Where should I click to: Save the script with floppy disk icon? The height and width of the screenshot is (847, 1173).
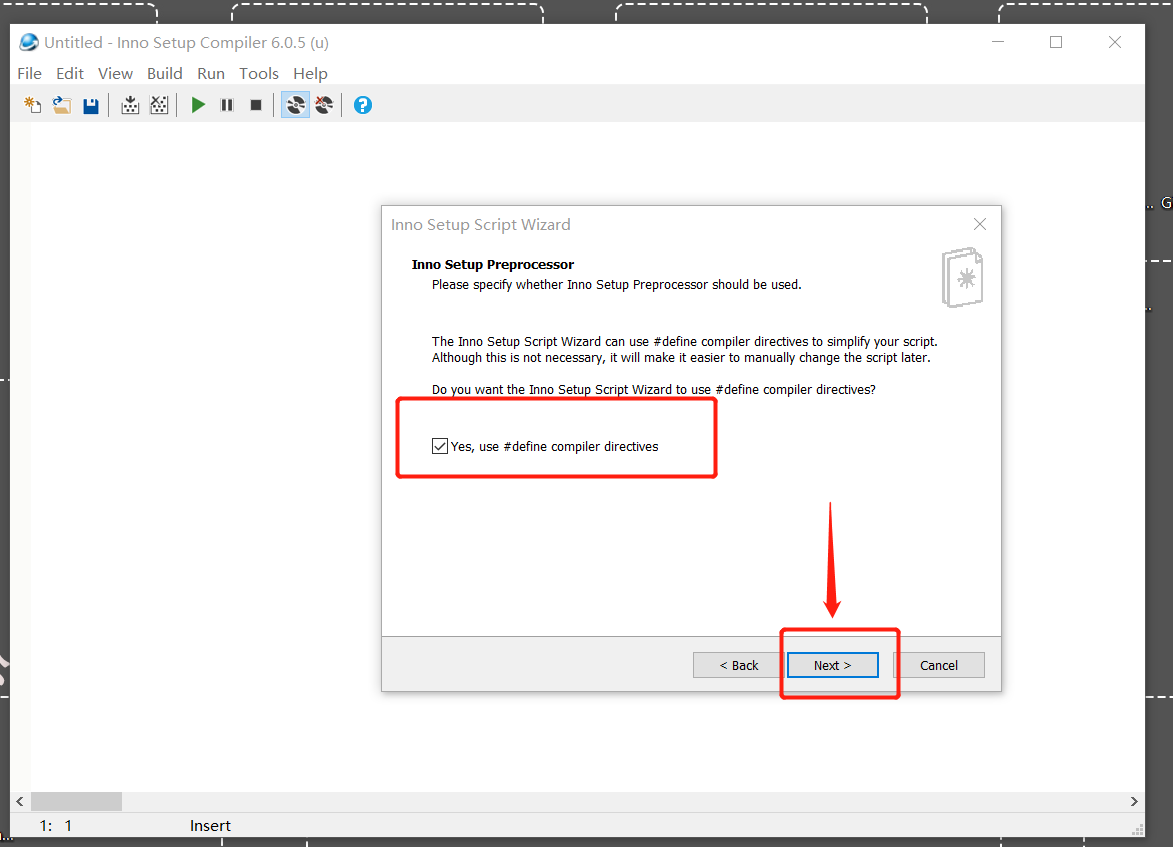tap(91, 106)
